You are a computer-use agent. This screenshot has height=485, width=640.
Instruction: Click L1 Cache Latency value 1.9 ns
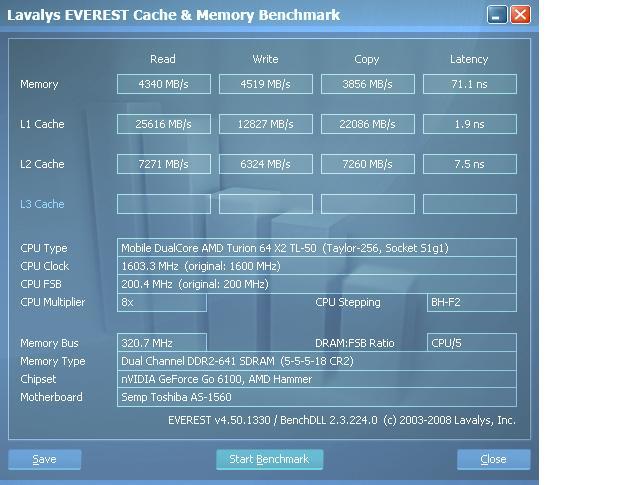(x=470, y=124)
